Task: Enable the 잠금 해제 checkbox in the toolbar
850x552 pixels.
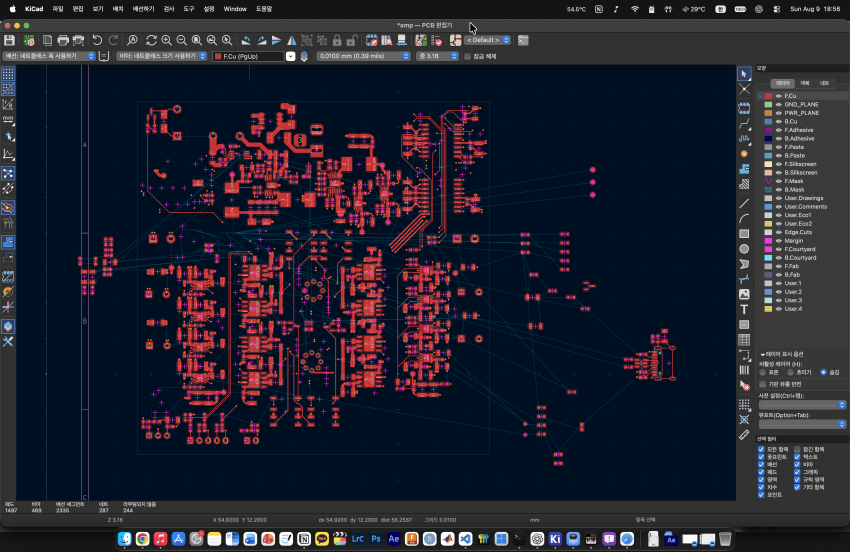Action: (467, 56)
